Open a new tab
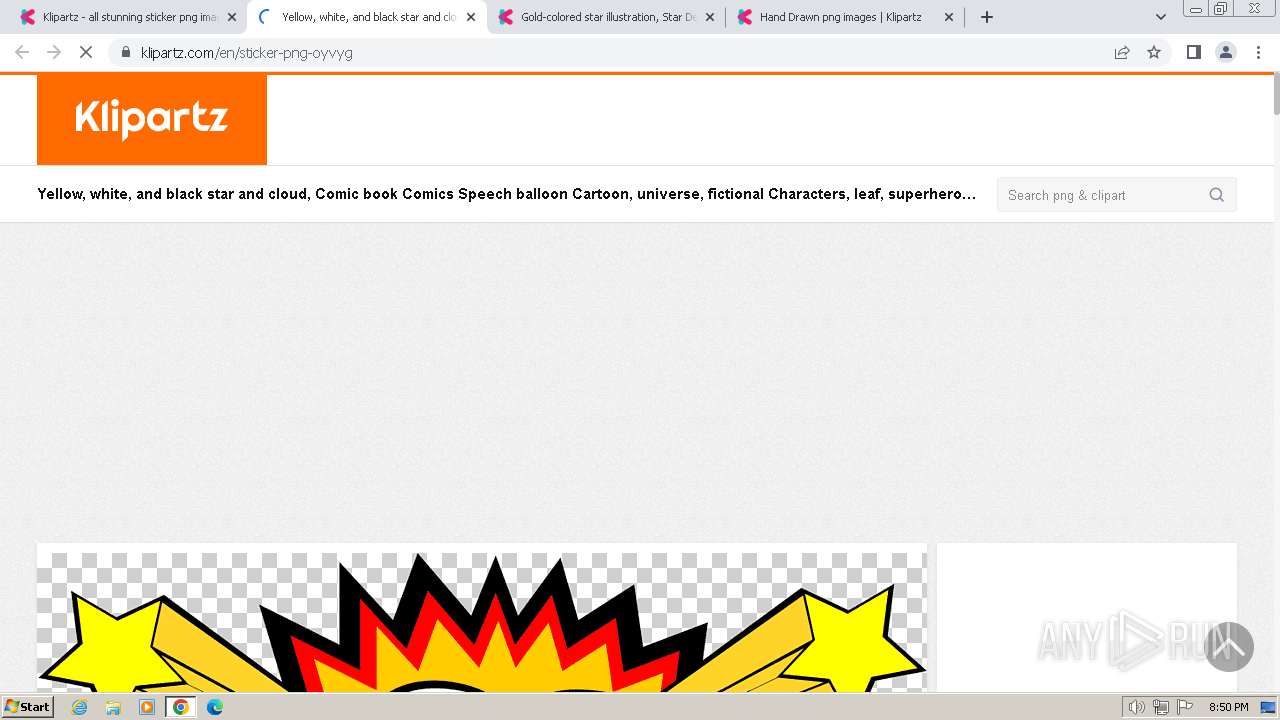This screenshot has height=720, width=1280. tap(987, 17)
